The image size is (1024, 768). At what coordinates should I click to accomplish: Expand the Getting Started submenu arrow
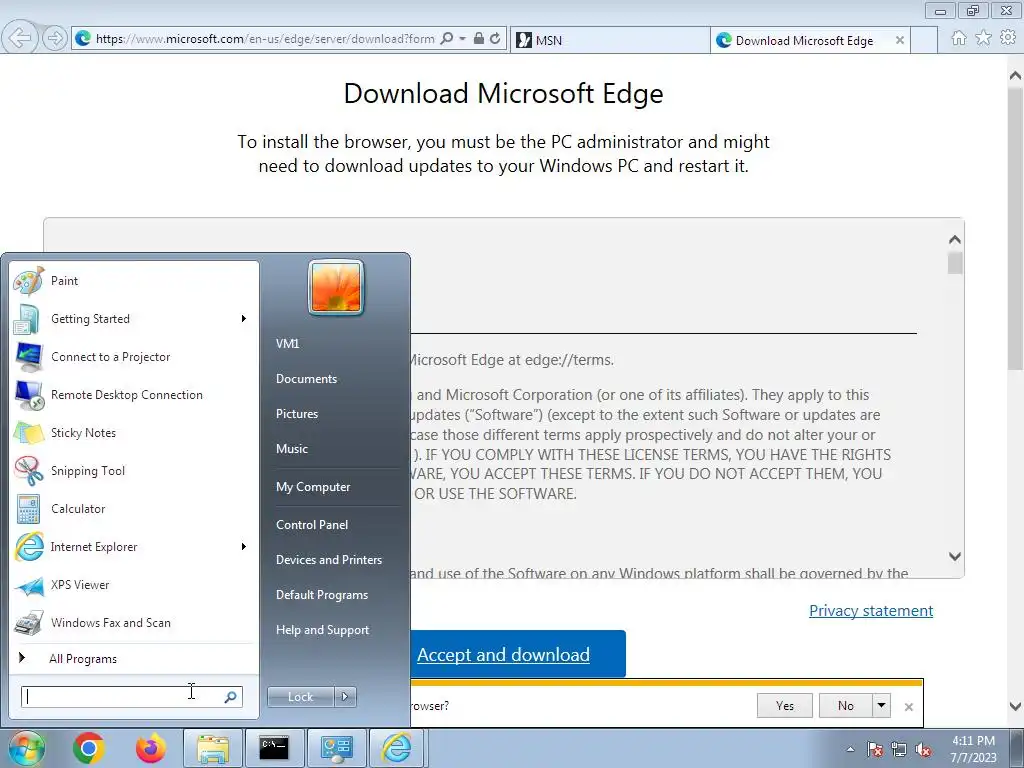pos(244,319)
